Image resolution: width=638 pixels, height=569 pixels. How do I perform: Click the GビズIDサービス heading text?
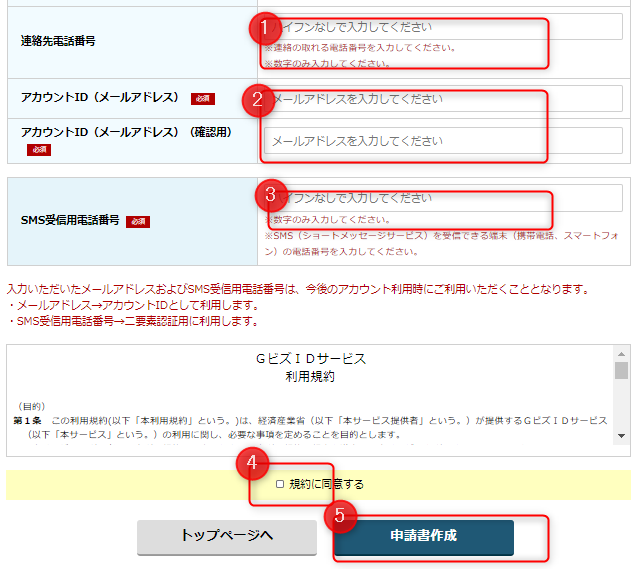pos(311,359)
